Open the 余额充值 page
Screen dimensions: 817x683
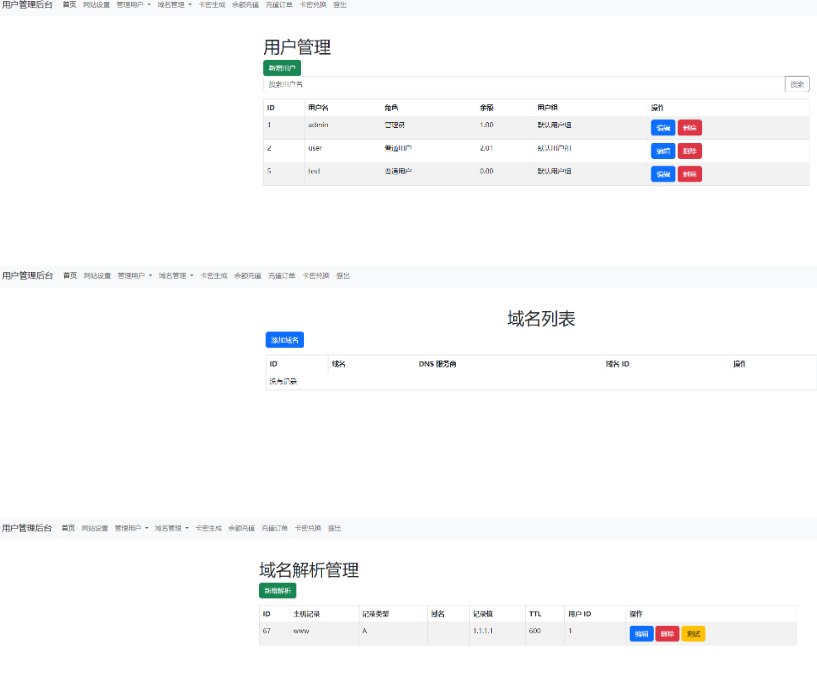(245, 5)
